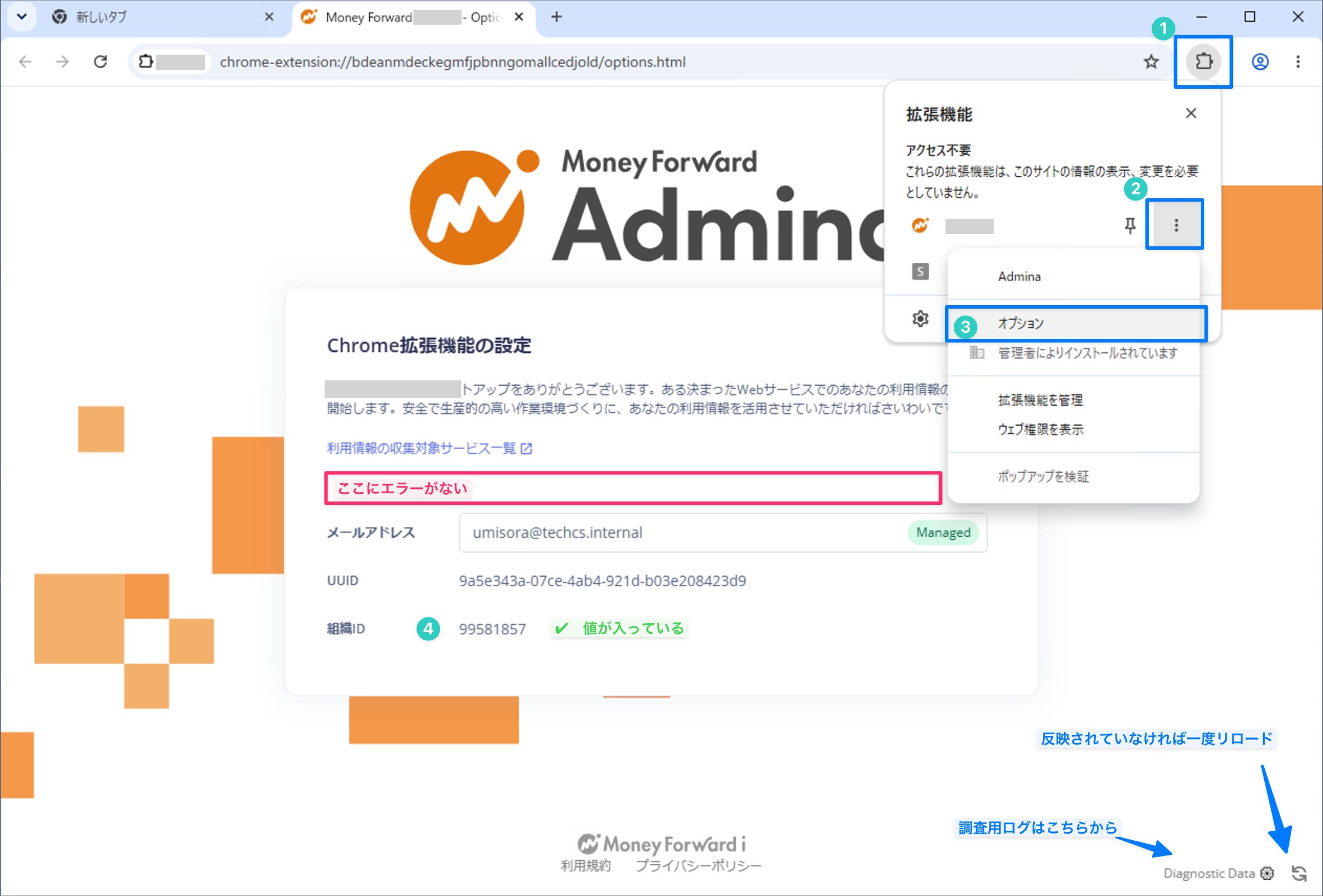Click the メールアドレス input field
This screenshot has height=896, width=1323.
coord(723,533)
